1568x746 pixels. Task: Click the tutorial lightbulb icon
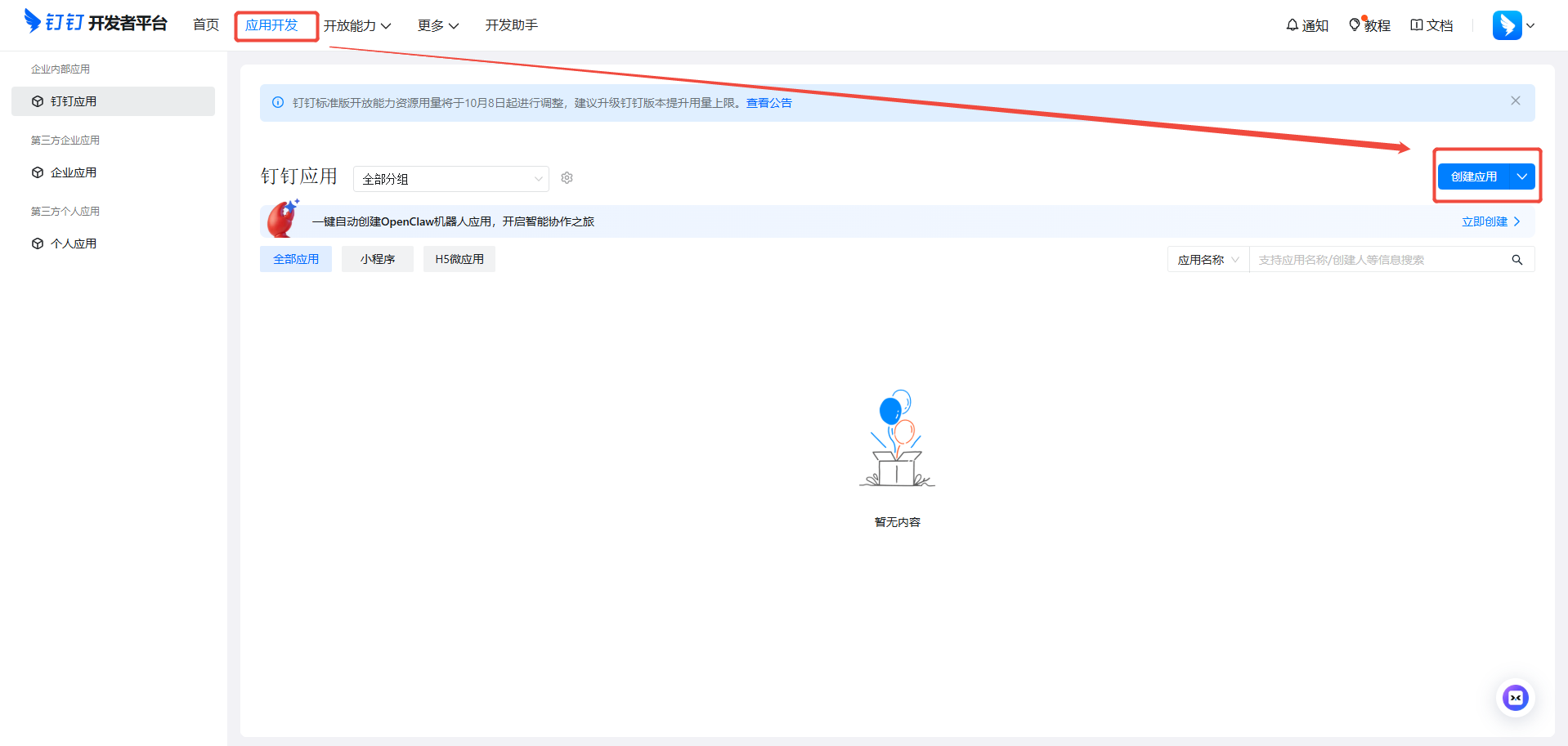tap(1355, 25)
